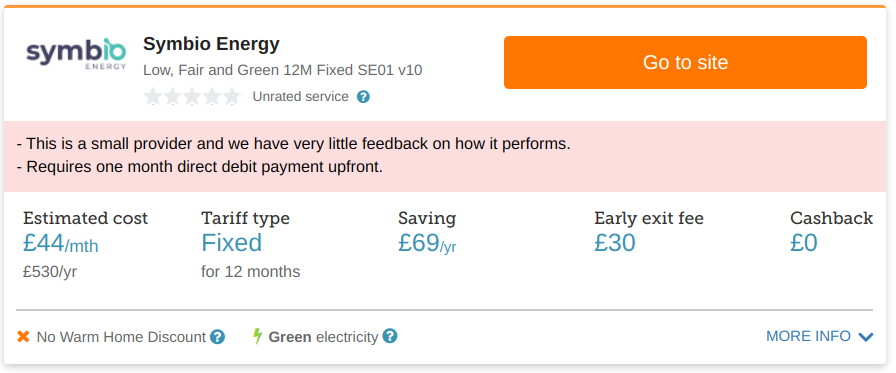Image resolution: width=896 pixels, height=373 pixels.
Task: Open help icon next to Green electricity
Action: [x=390, y=336]
